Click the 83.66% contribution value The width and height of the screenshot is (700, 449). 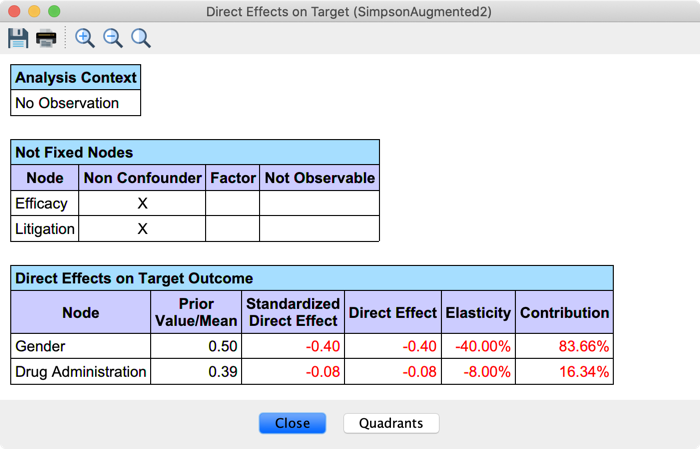tap(583, 346)
